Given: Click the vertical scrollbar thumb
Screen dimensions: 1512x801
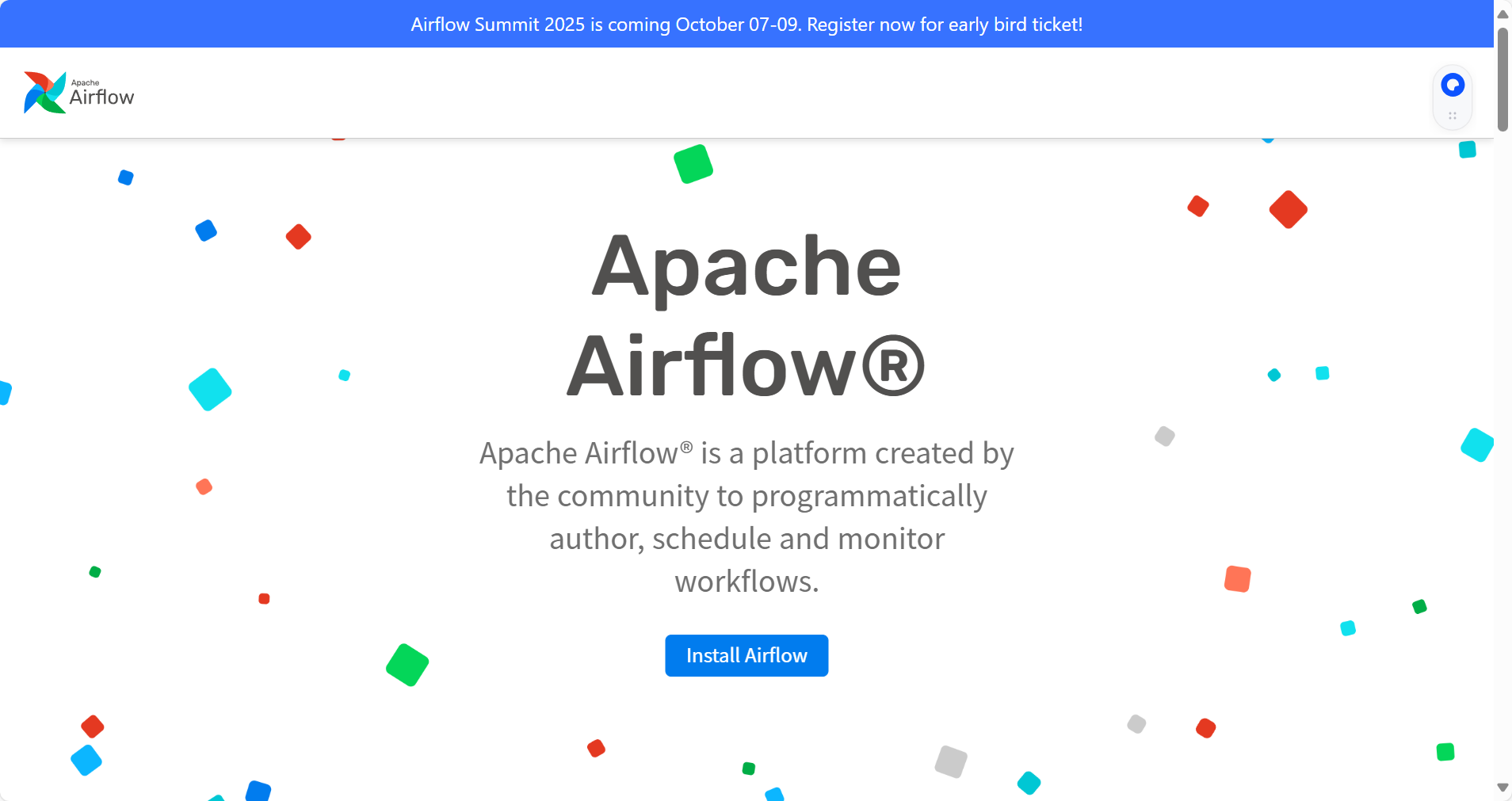Looking at the screenshot, I should (x=1502, y=79).
